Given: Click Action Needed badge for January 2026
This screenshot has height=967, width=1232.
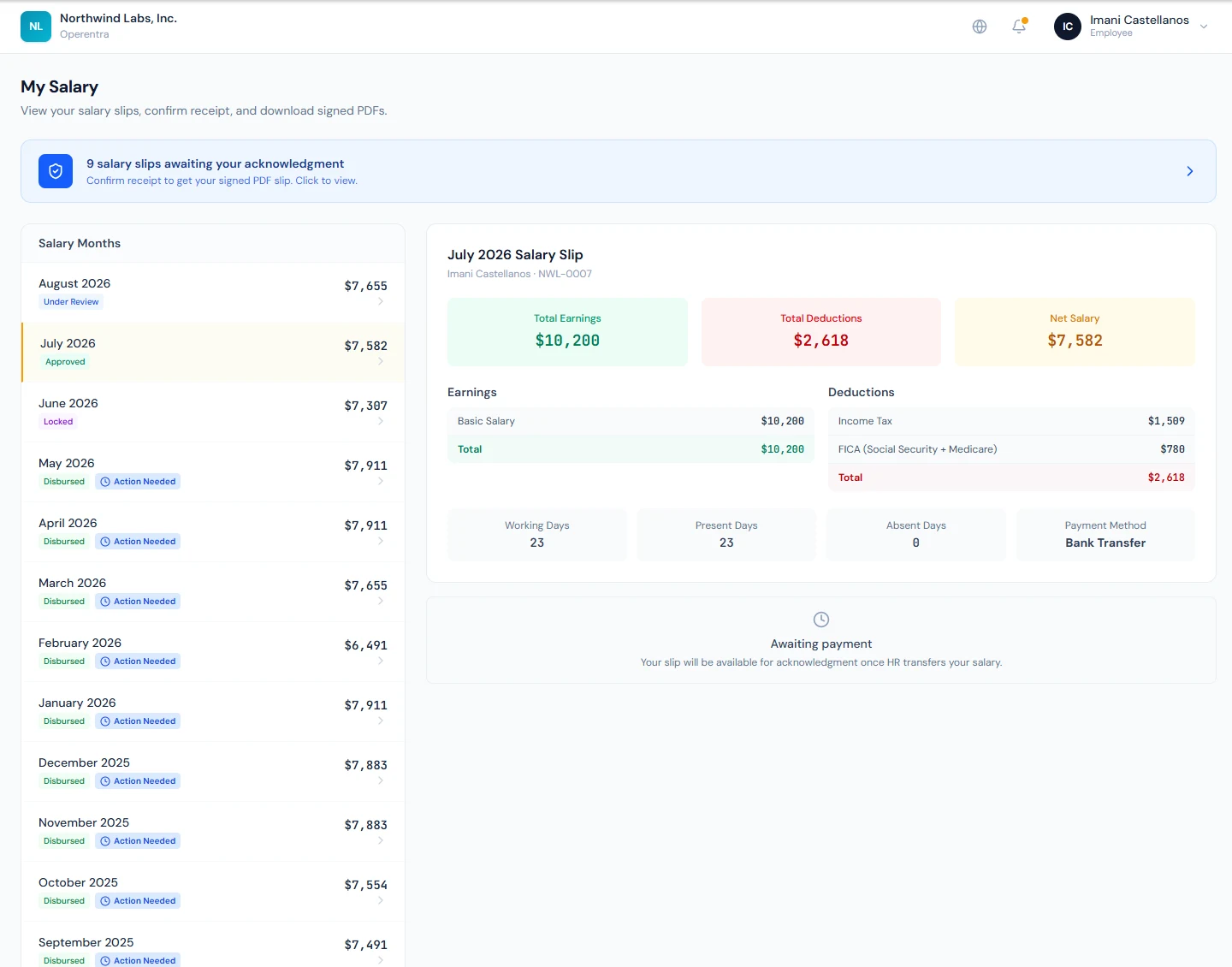Looking at the screenshot, I should (x=138, y=721).
